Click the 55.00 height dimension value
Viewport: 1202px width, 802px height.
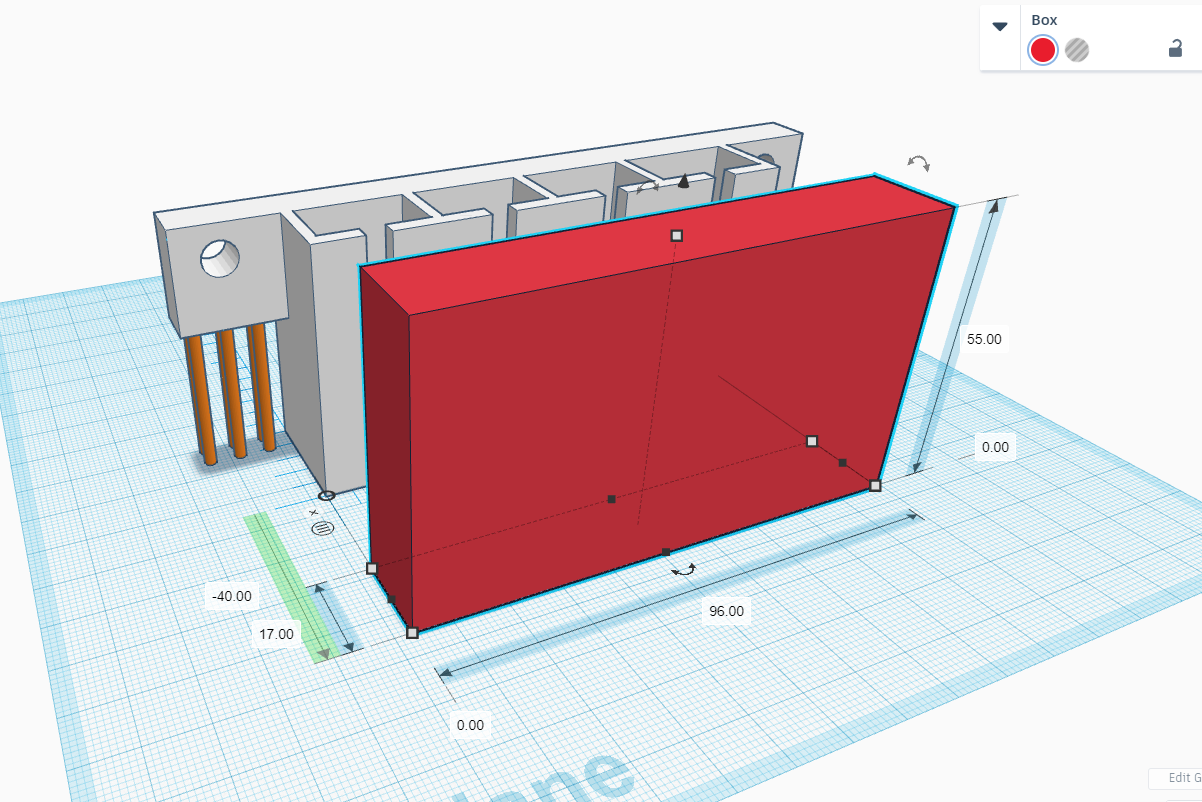click(x=984, y=339)
